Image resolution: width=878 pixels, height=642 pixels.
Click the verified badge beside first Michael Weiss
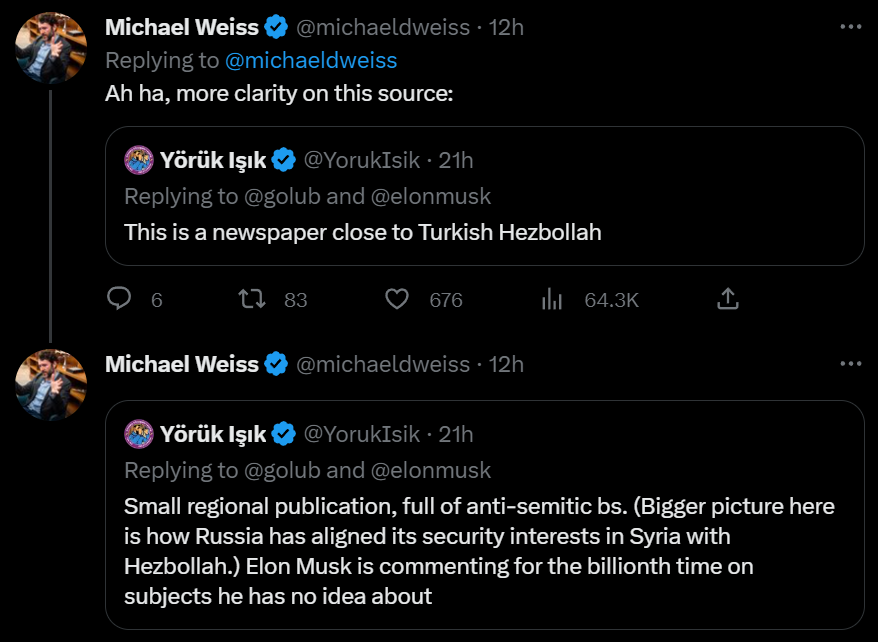[x=276, y=27]
